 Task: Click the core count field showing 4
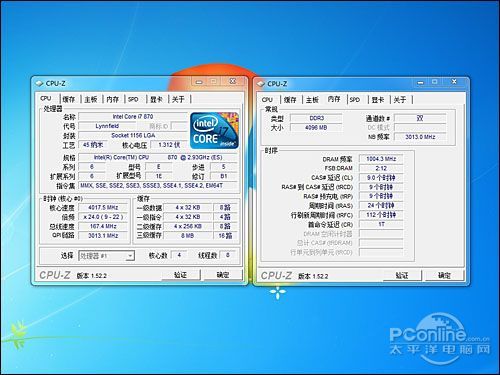[x=179, y=255]
